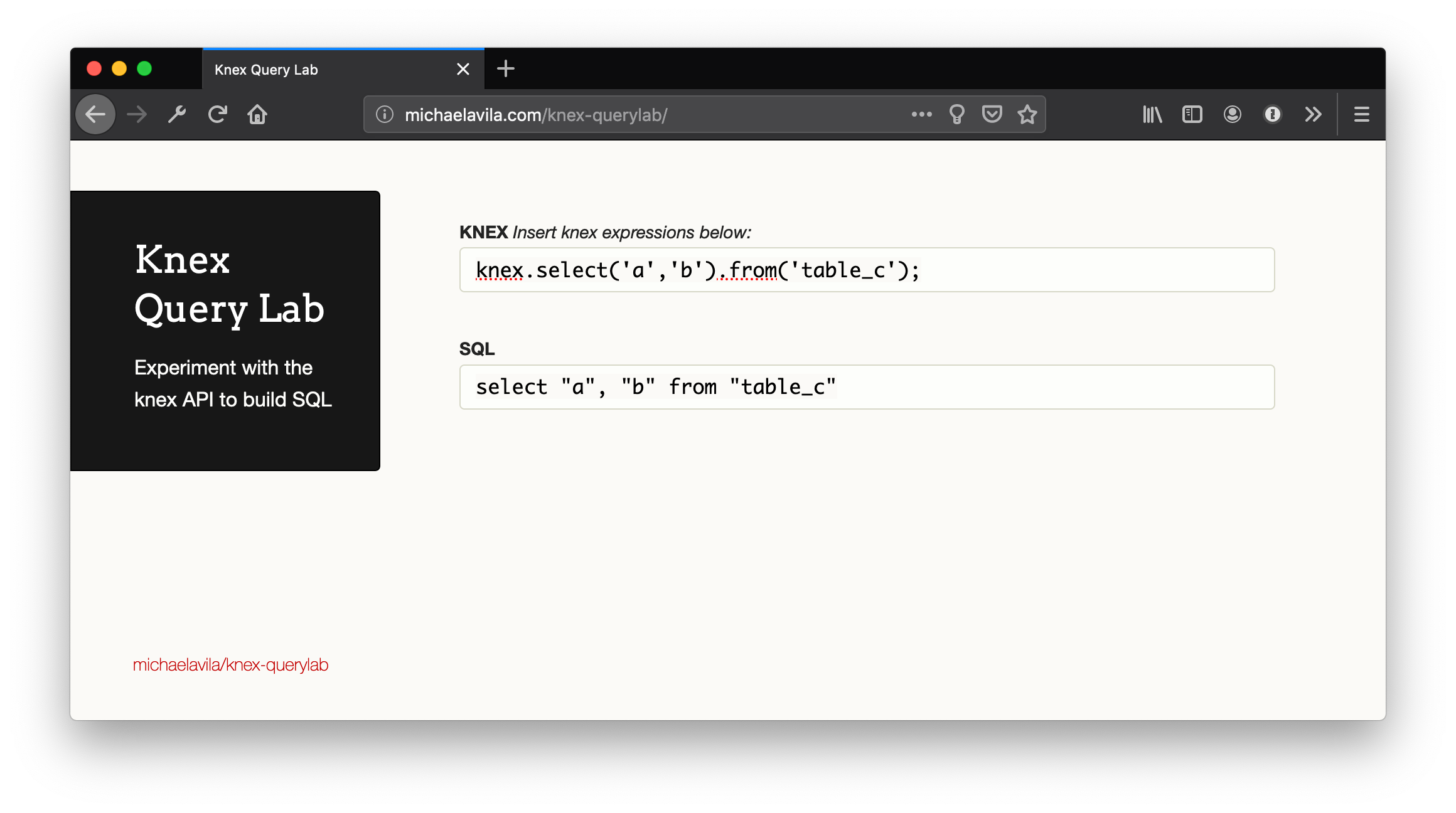Screen dimensions: 1456x813
Task: Open the site information icon in address bar
Action: pos(383,114)
